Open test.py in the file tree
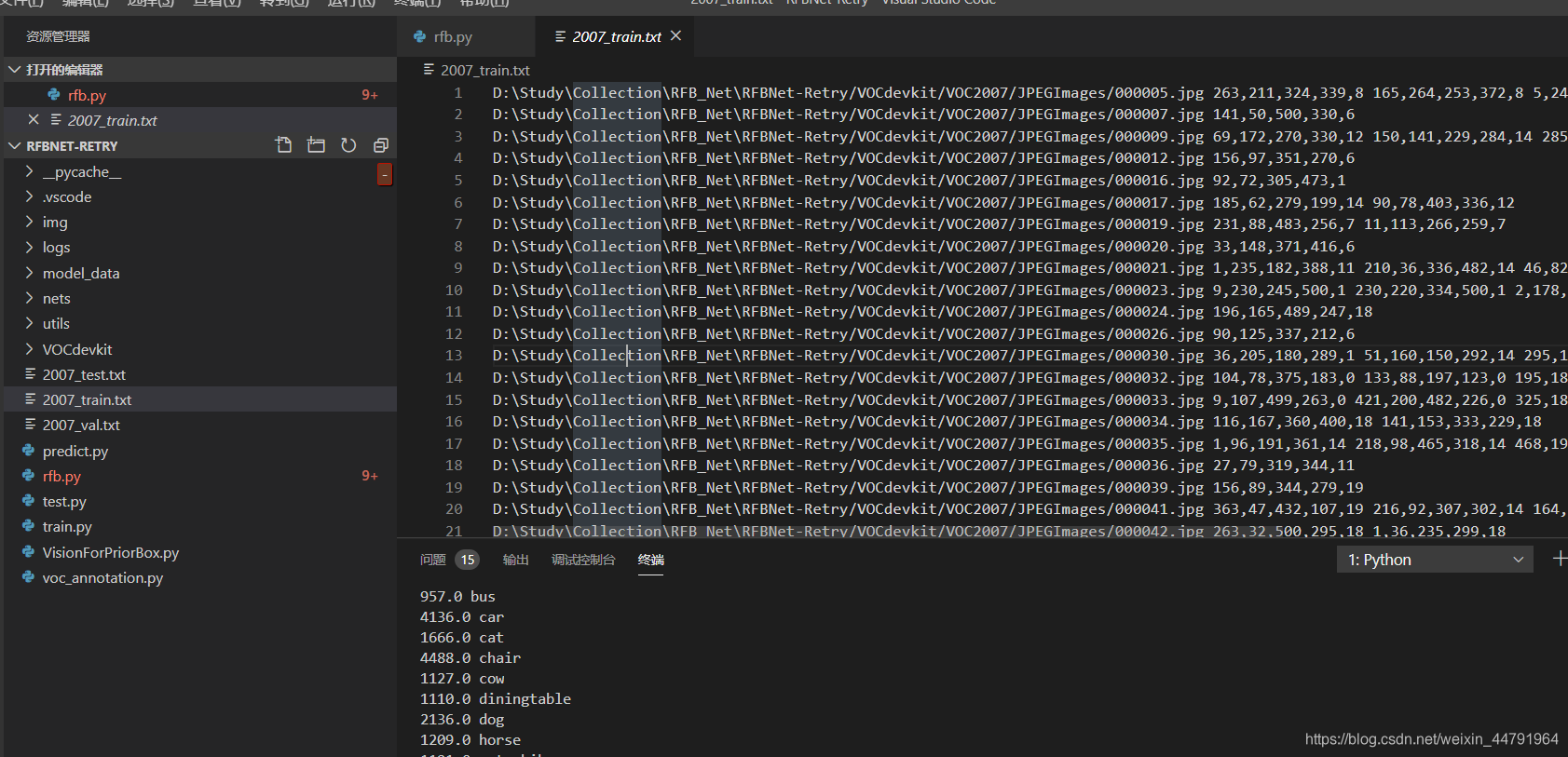Screen dimensions: 1568x757 200,502
